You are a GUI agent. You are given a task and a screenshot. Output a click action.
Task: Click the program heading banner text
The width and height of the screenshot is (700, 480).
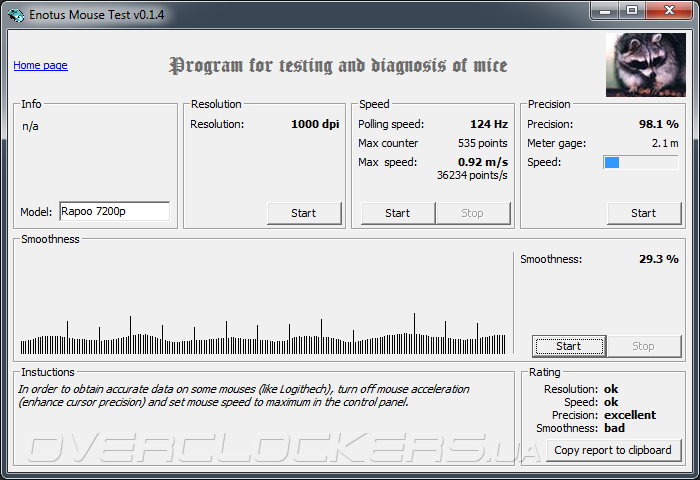click(x=338, y=66)
